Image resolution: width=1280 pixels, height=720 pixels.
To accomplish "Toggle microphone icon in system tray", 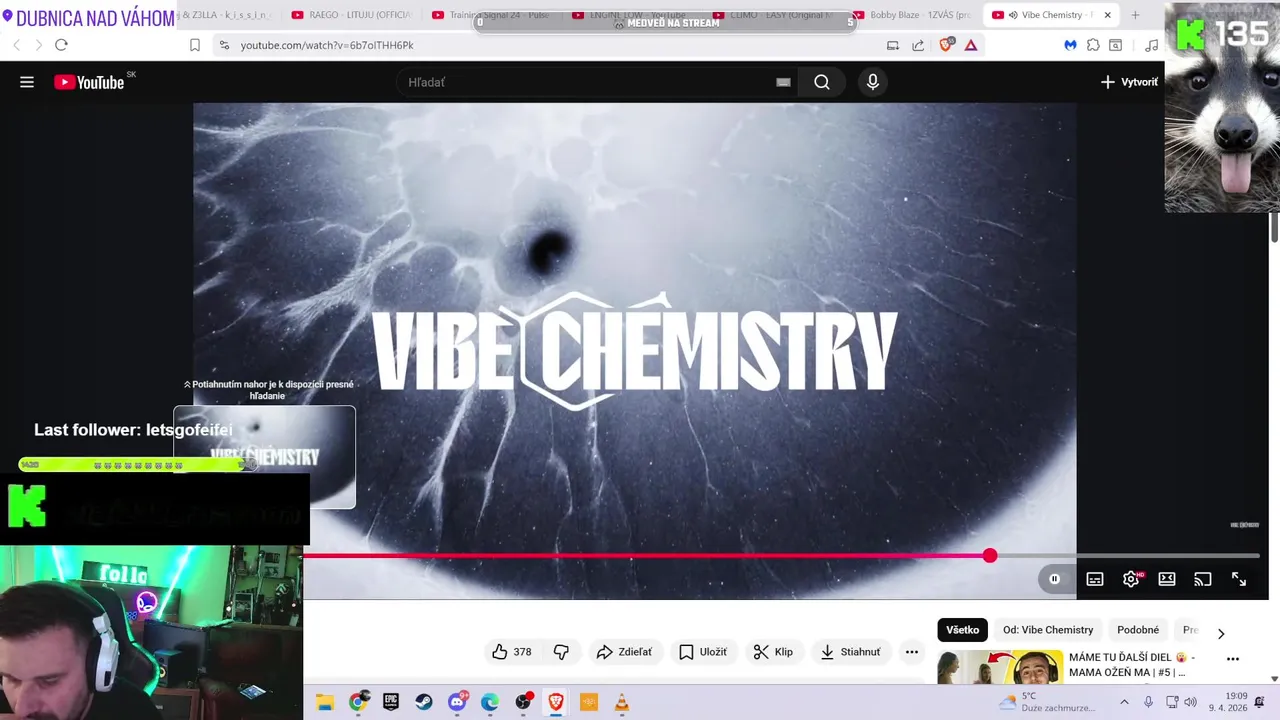I will tap(1148, 702).
